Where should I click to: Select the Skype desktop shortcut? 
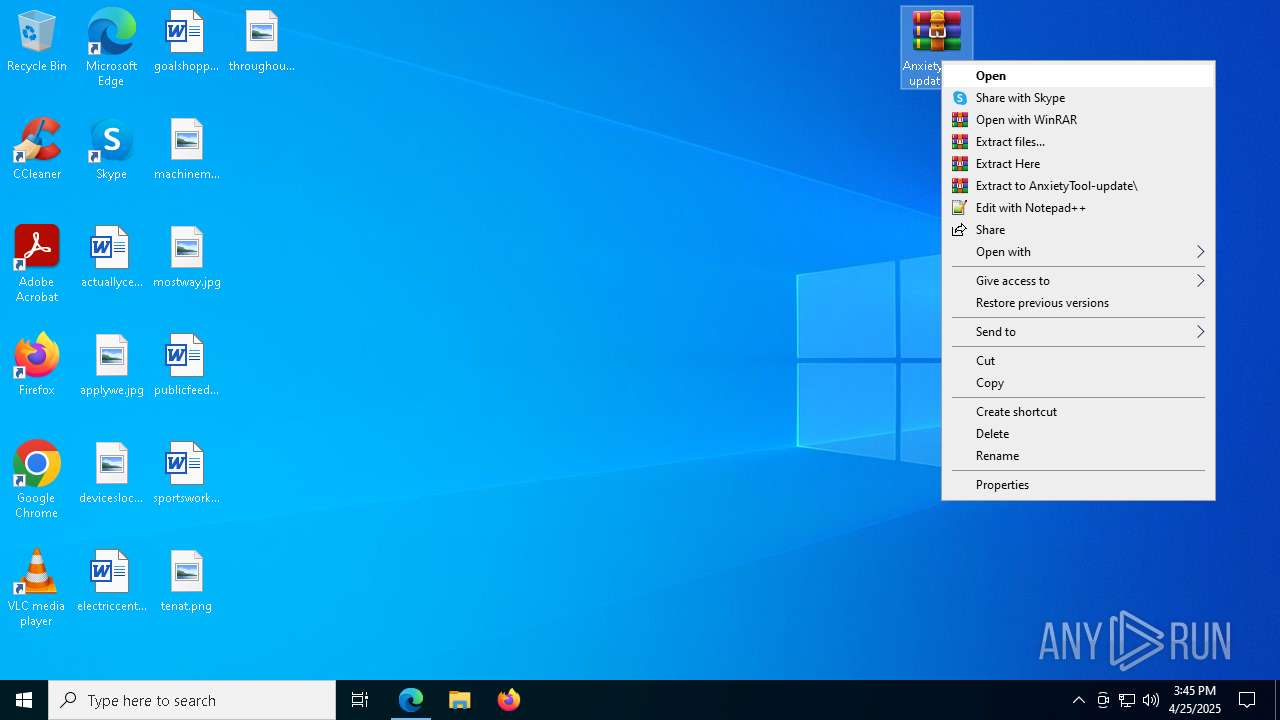[x=111, y=150]
